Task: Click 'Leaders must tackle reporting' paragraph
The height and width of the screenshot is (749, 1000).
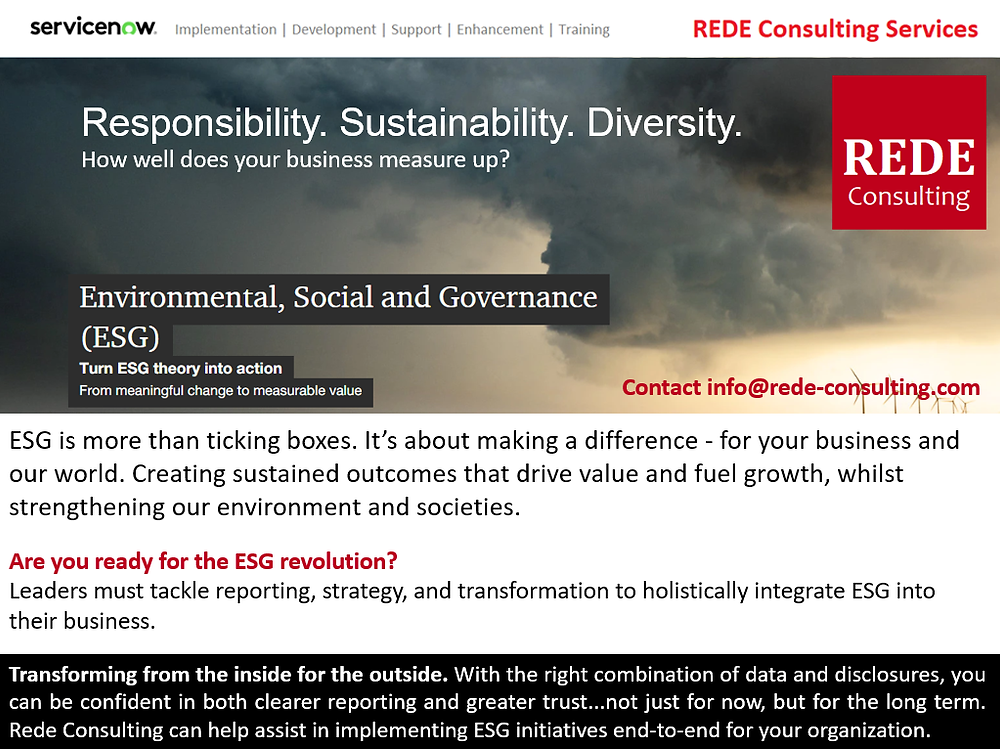Action: click(x=472, y=605)
